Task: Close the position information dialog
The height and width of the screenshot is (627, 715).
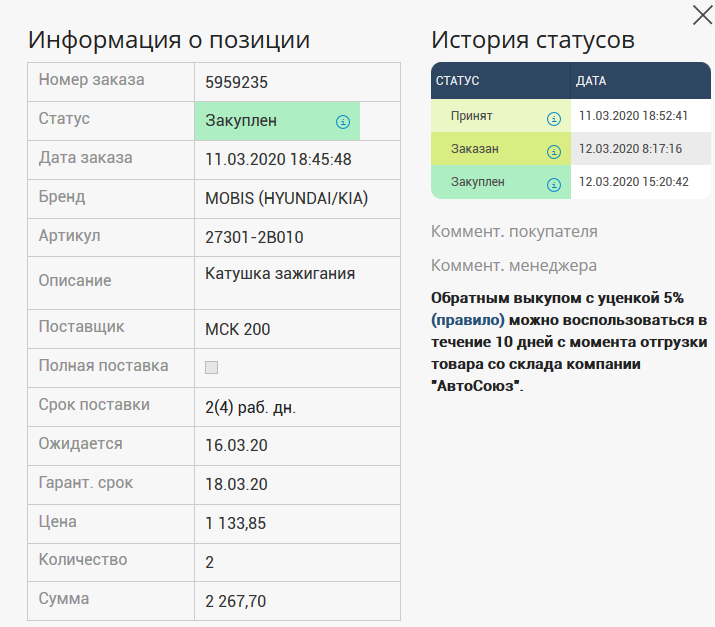Action: (702, 14)
